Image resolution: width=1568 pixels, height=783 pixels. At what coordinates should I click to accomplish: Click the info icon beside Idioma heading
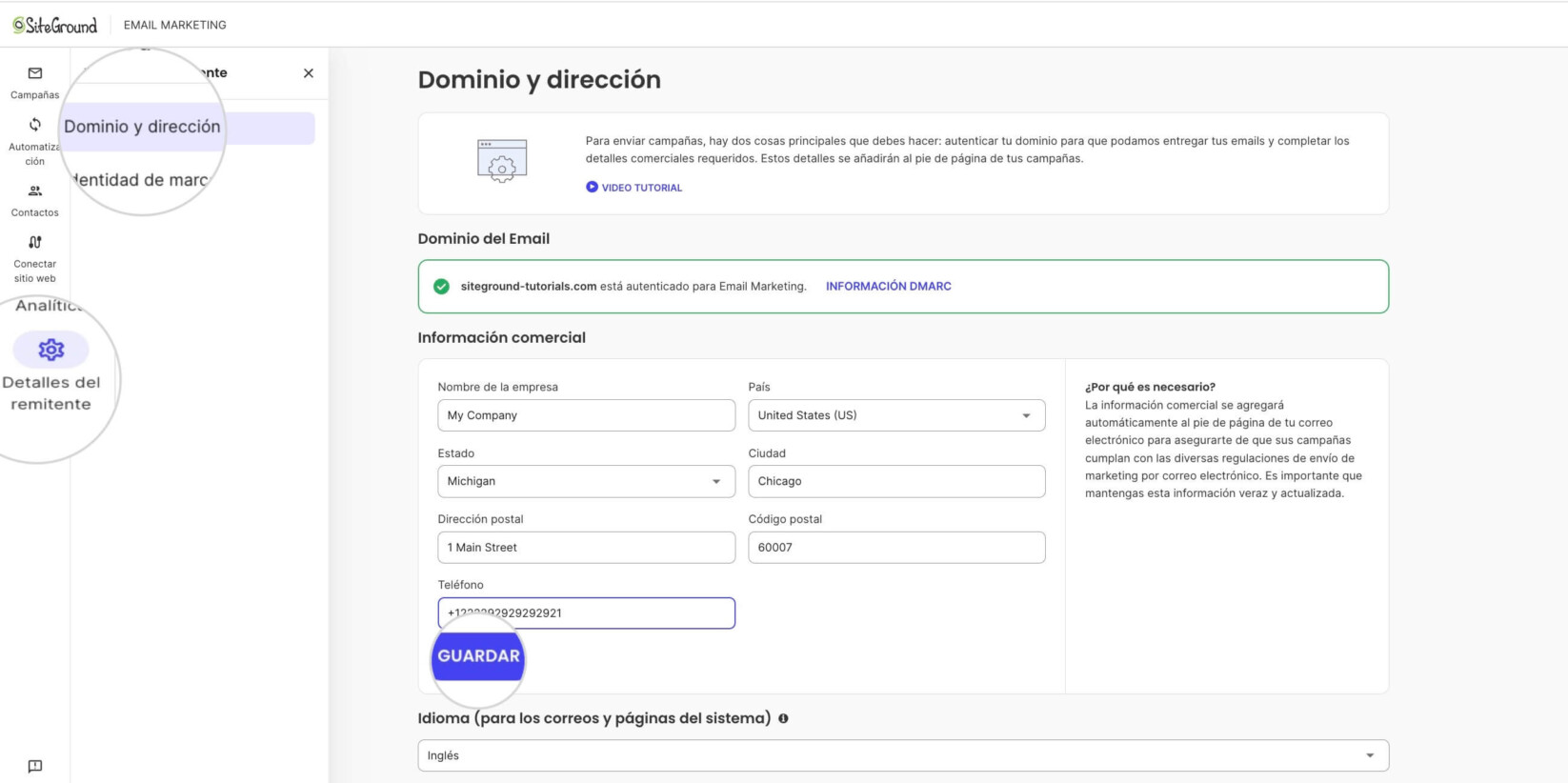[783, 718]
